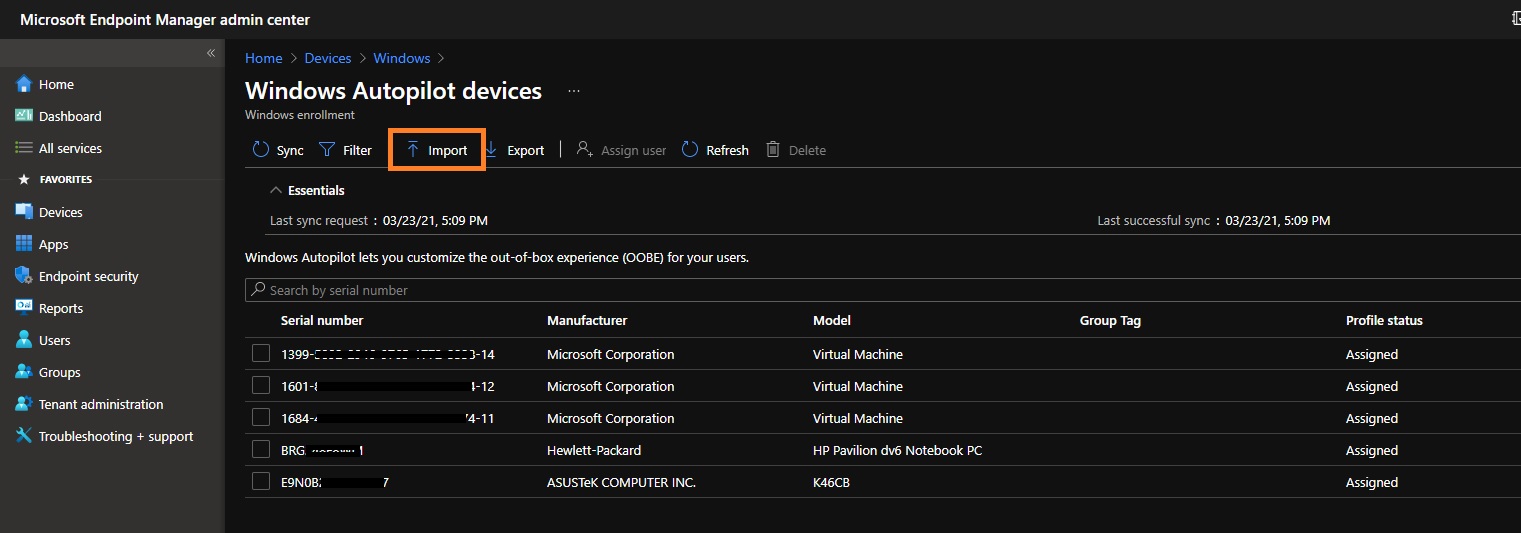Click Microsoft Corporation in the 1684 row
Image resolution: width=1521 pixels, height=533 pixels.
click(x=611, y=419)
